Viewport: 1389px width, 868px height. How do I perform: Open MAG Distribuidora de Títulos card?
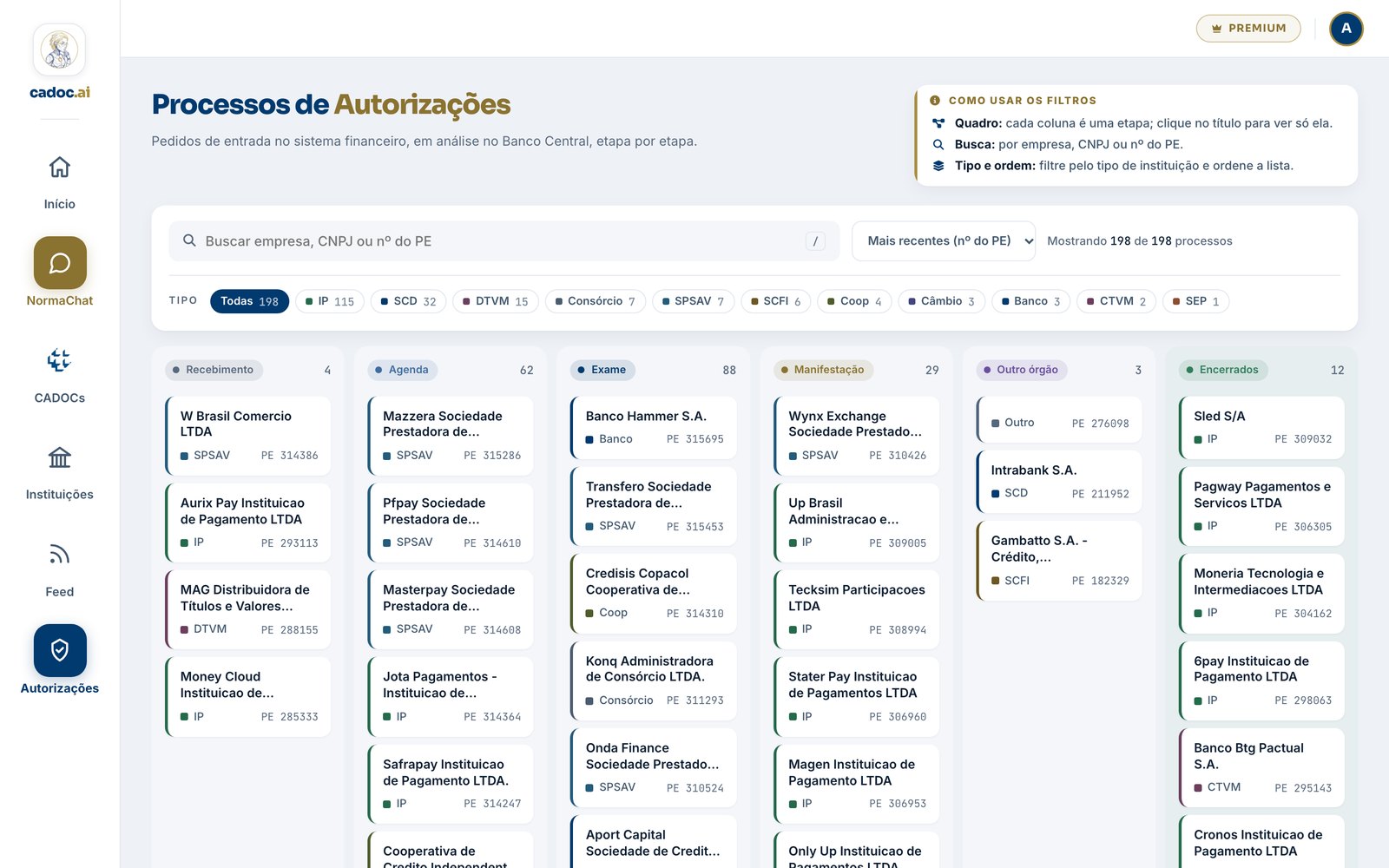[248, 609]
